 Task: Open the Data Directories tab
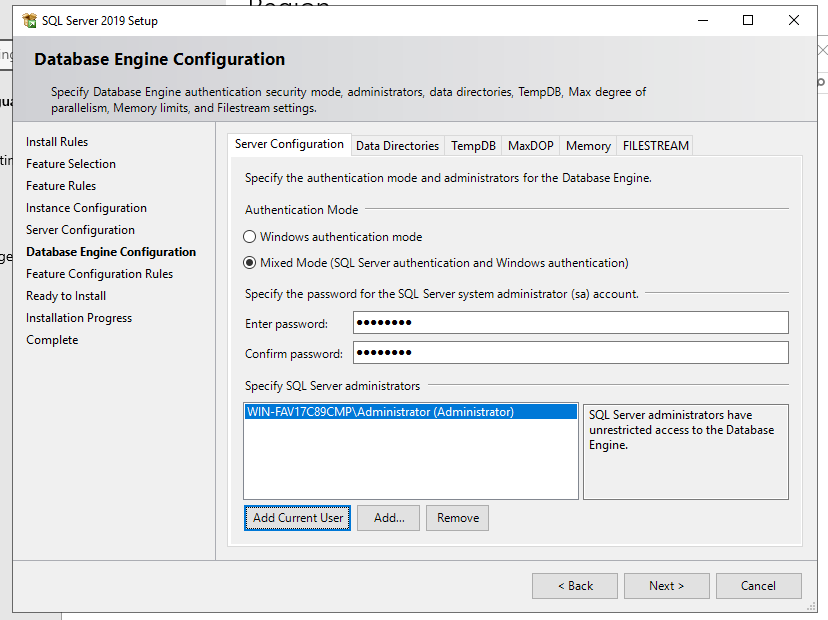(398, 146)
